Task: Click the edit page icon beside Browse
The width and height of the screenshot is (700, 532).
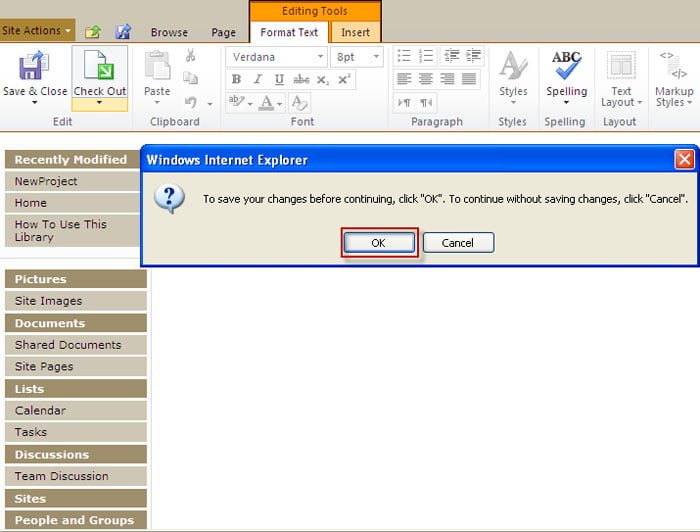Action: (x=123, y=32)
